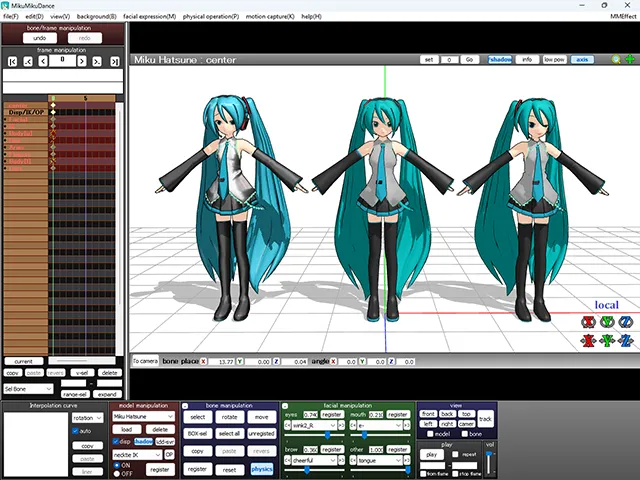Click the timeline vertical scrollbar
640x480 pixels.
(x=120, y=229)
